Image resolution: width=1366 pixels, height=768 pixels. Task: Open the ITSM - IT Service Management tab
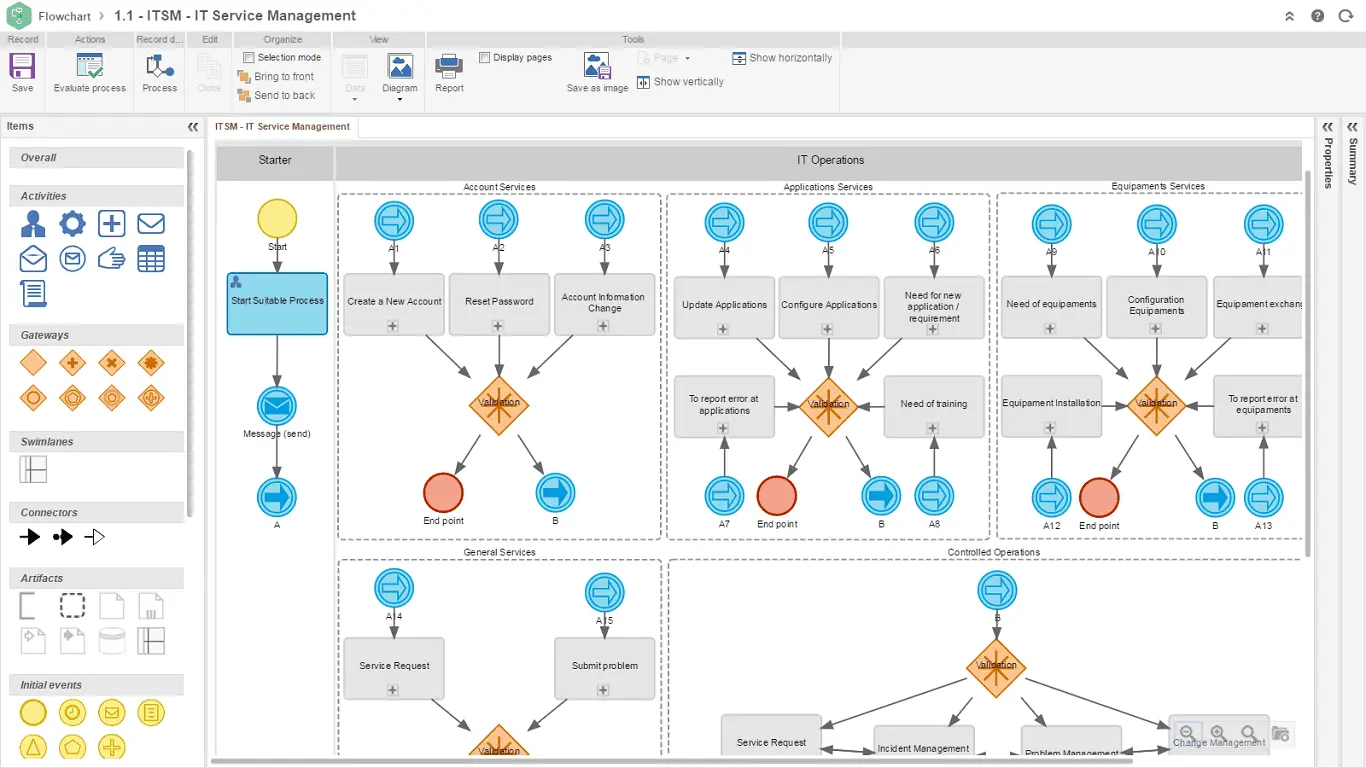(282, 127)
